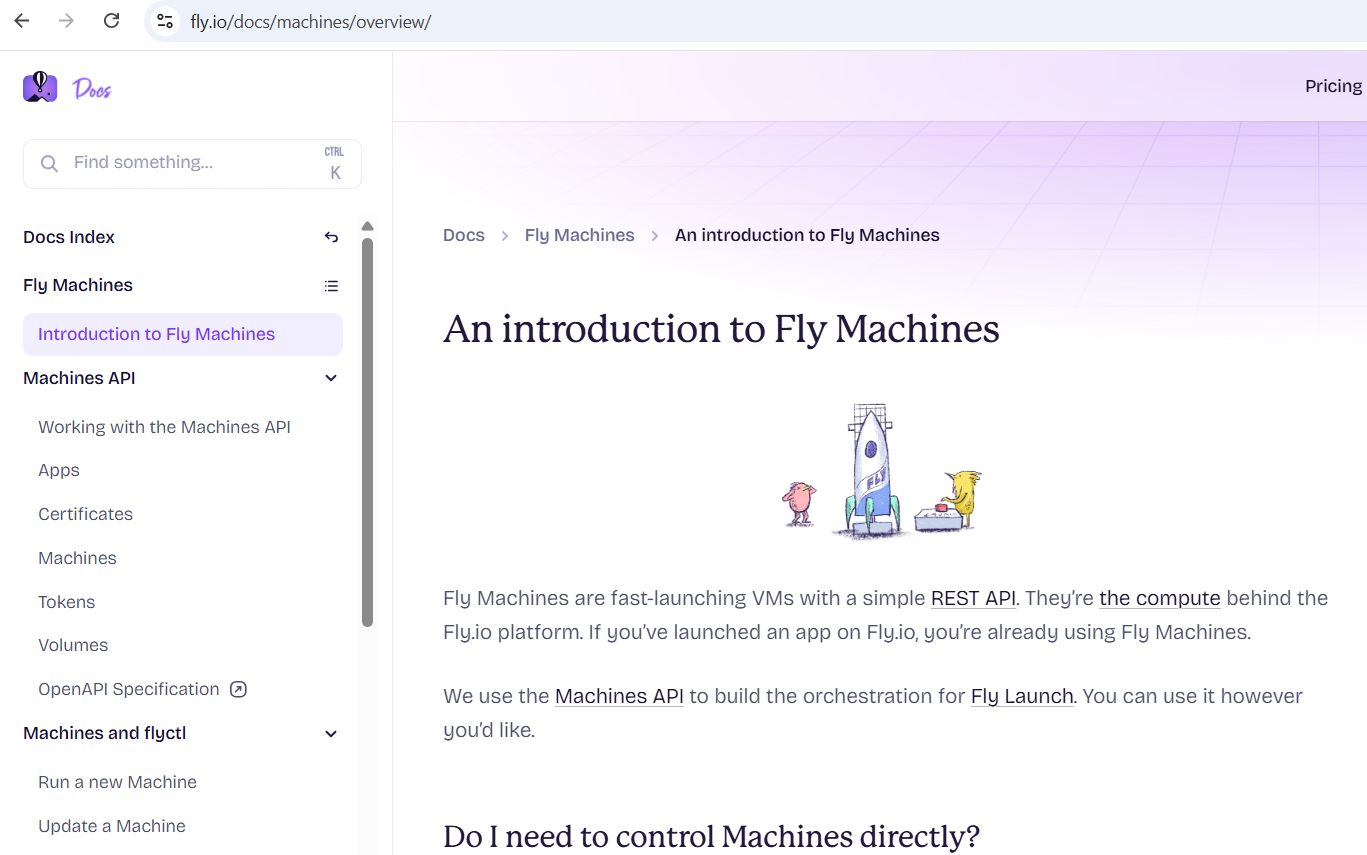Viewport: 1367px width, 855px height.
Task: Click the external link icon next to OpenAPI Specification
Action: click(238, 689)
